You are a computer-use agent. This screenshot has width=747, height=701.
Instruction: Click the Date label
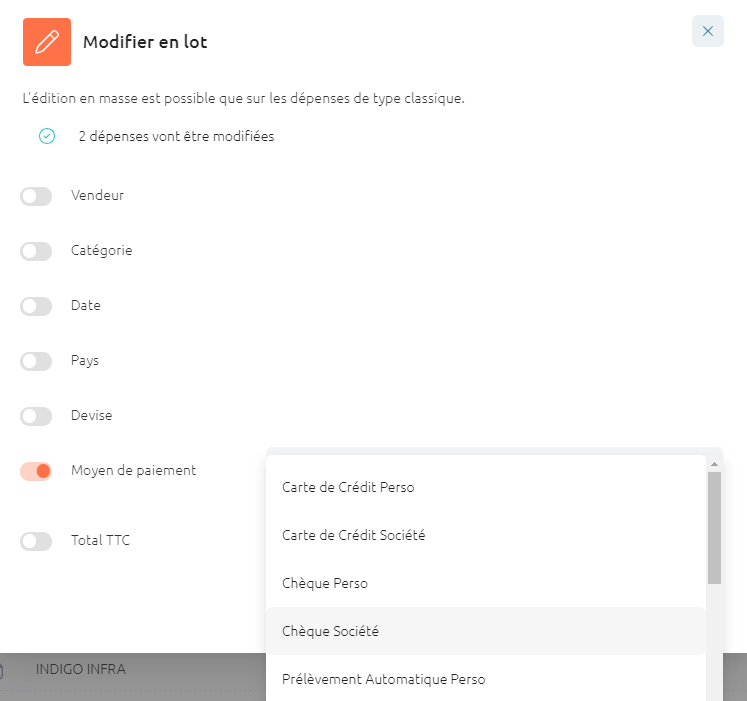point(86,305)
